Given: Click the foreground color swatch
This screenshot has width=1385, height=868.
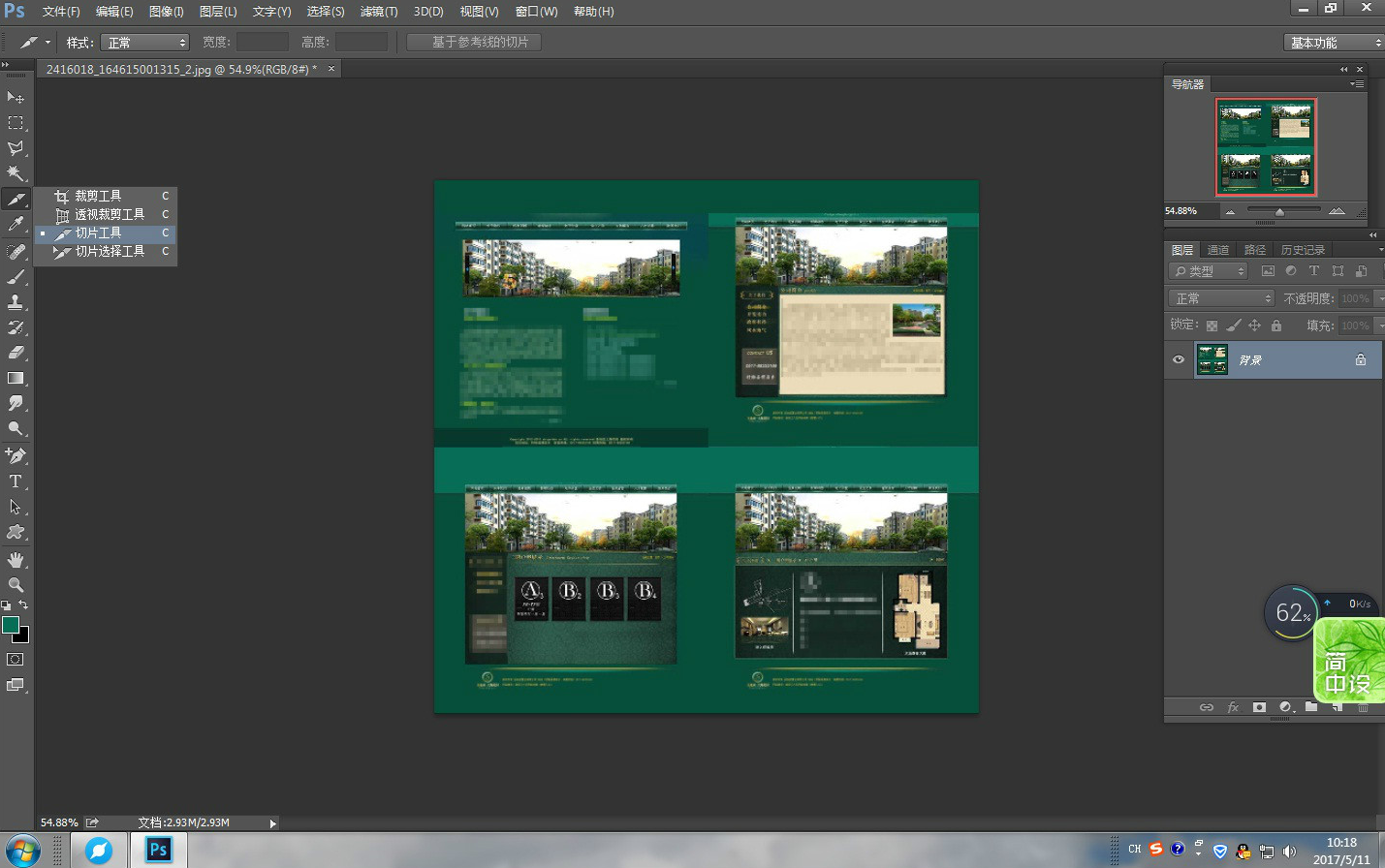Looking at the screenshot, I should click(x=11, y=625).
